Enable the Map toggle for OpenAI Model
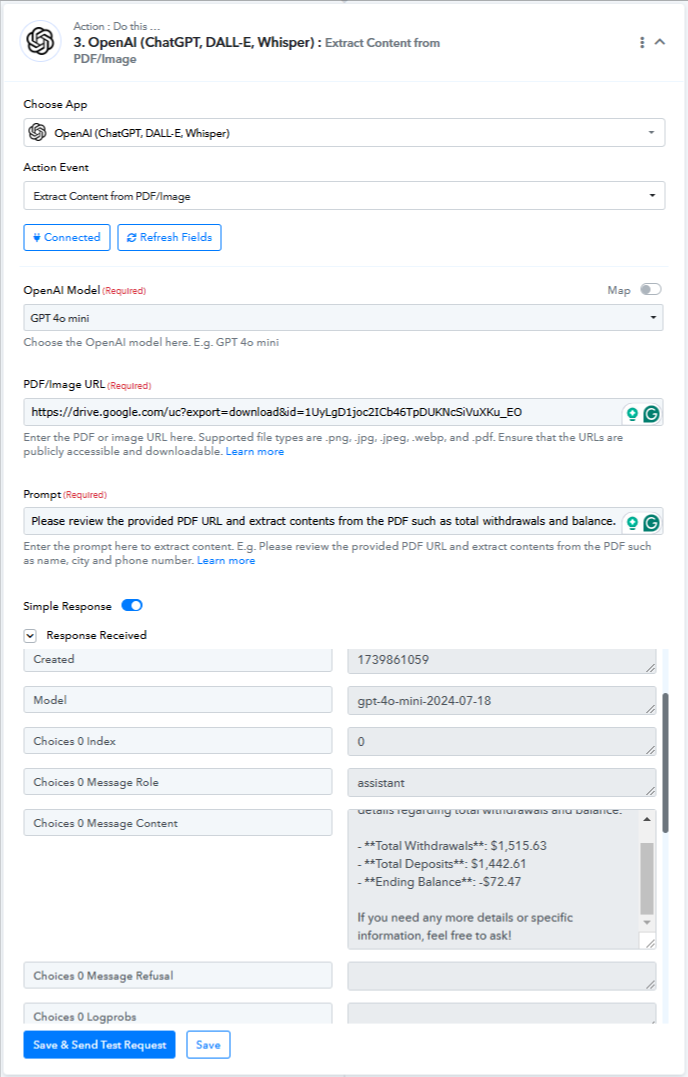 tap(650, 289)
